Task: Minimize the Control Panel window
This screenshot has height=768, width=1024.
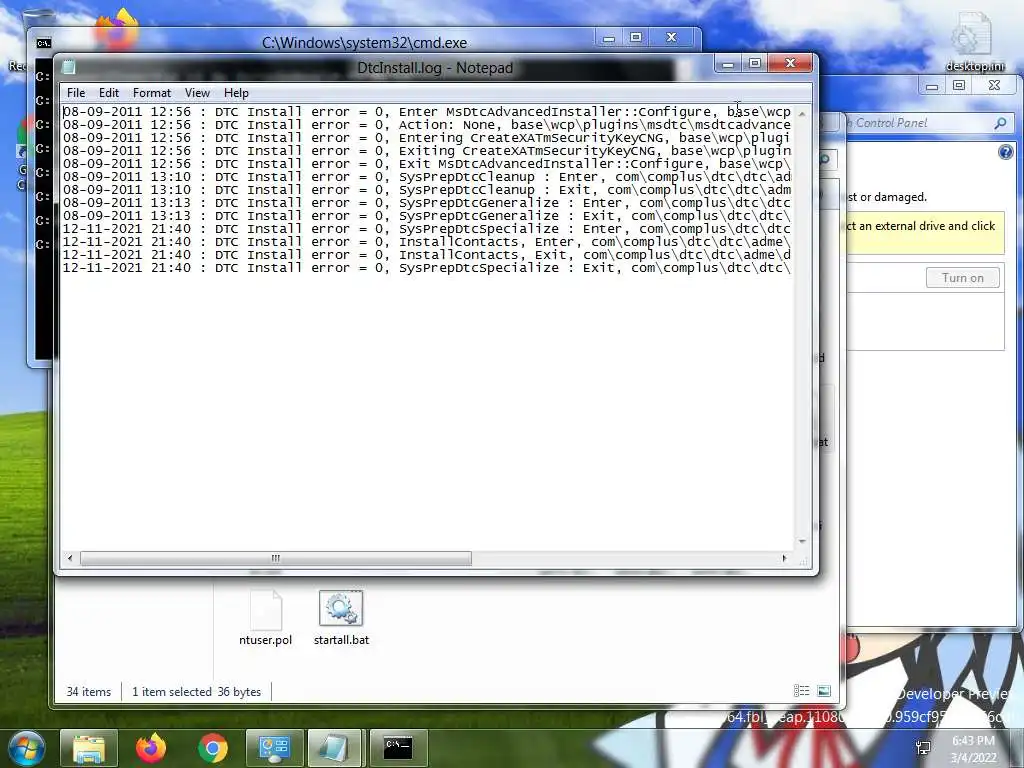Action: [x=932, y=86]
